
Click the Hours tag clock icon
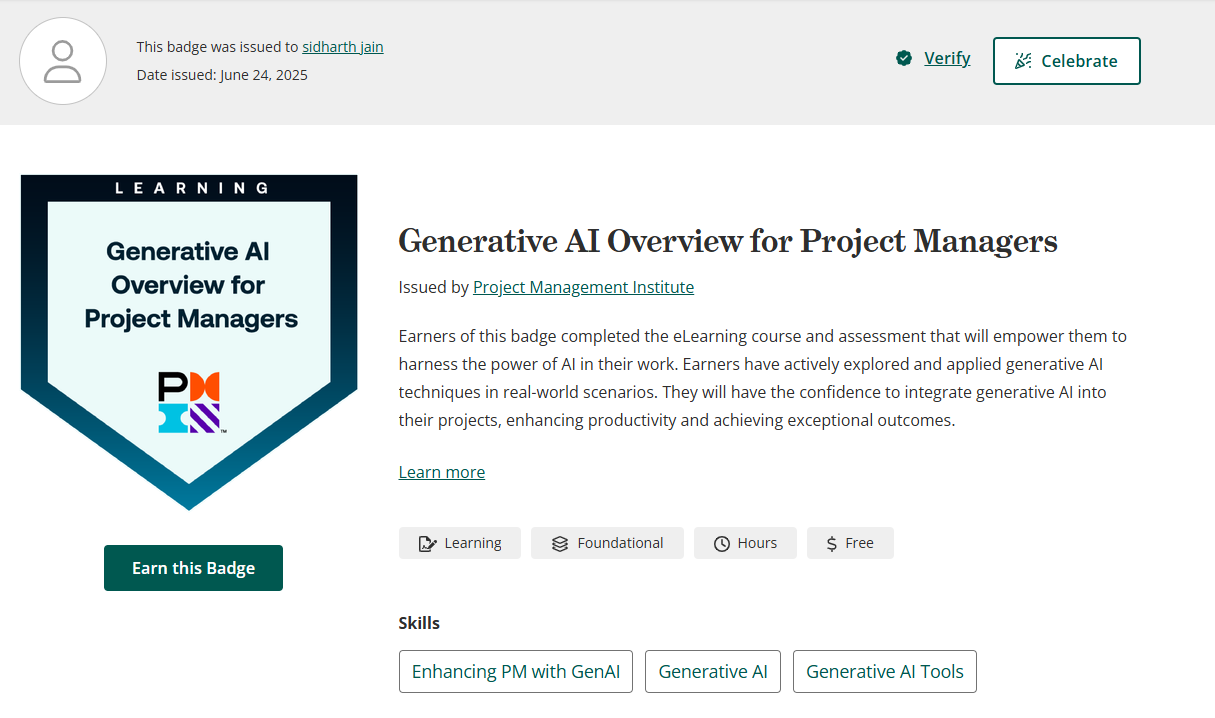coord(722,543)
